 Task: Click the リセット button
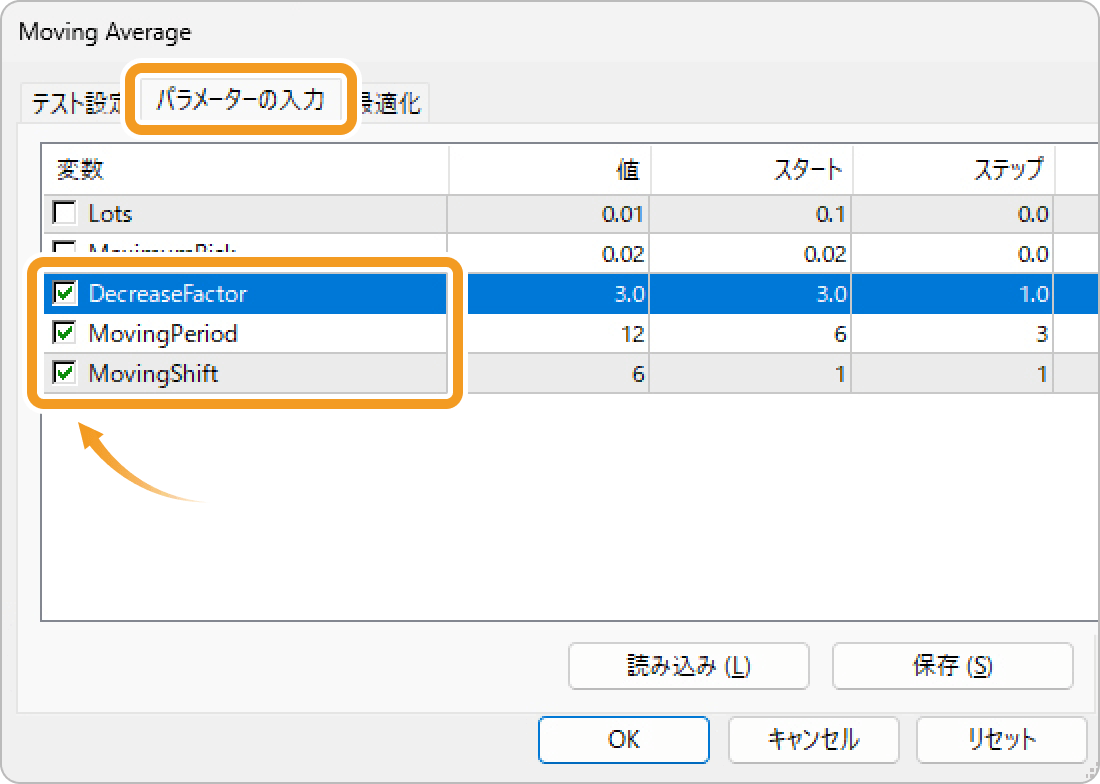click(x=1001, y=739)
